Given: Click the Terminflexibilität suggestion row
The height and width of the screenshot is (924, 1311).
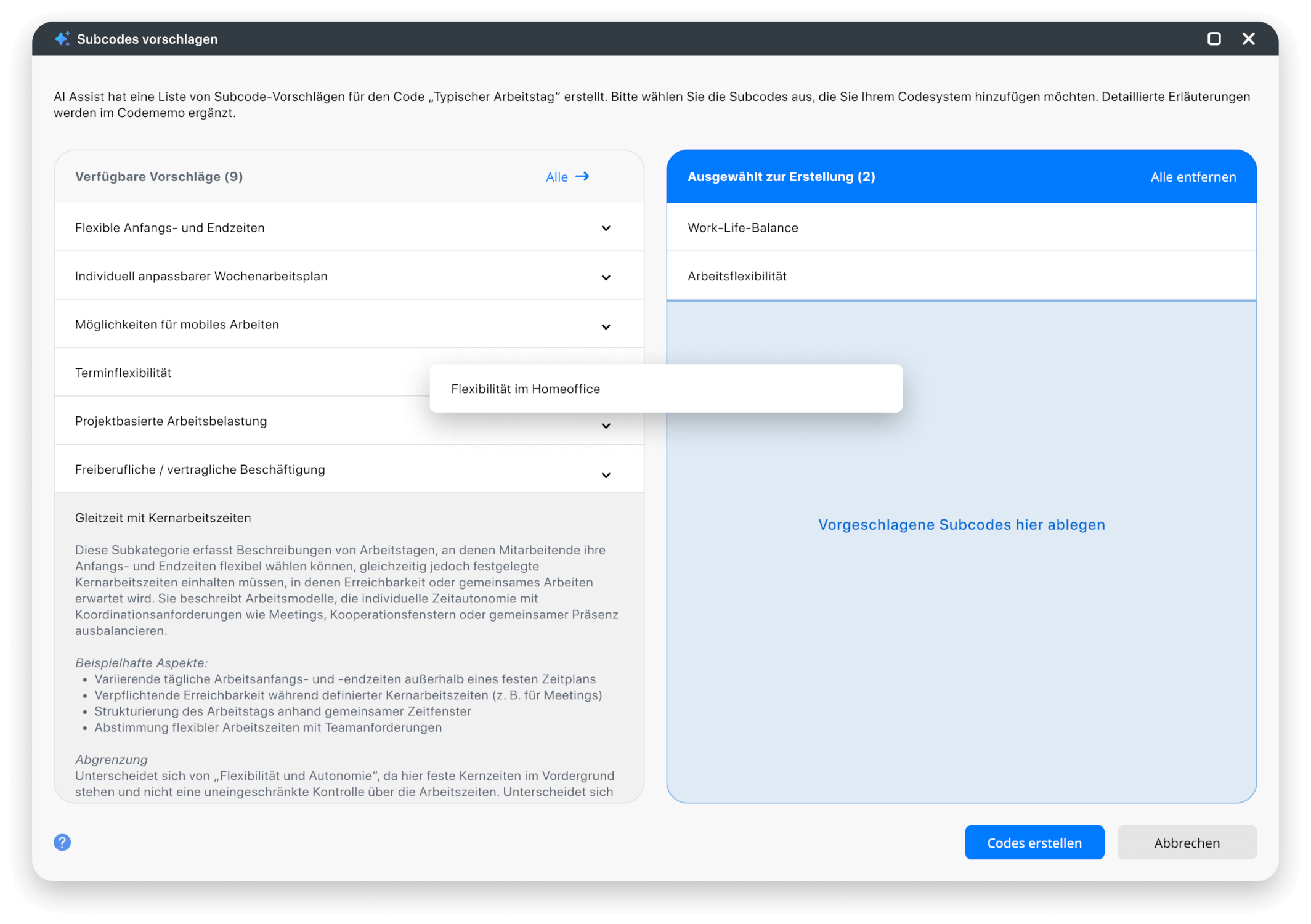Looking at the screenshot, I should tap(123, 373).
